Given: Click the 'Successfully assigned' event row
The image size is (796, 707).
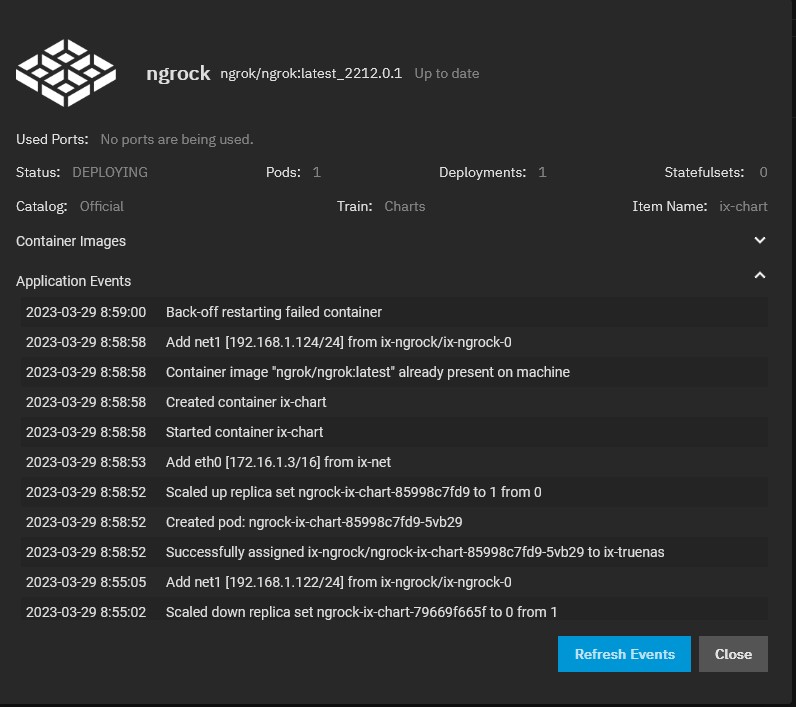Looking at the screenshot, I should [x=415, y=552].
